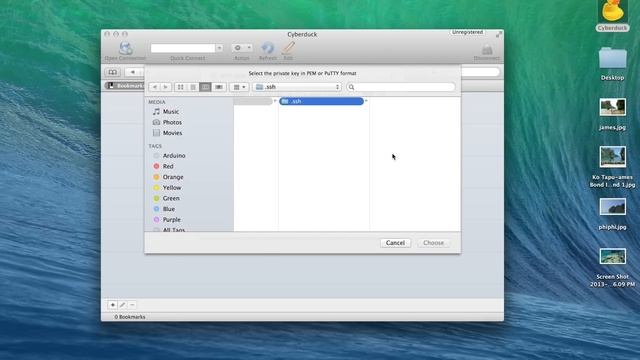
Task: Open the Quick Connect history dropdown arrow
Action: click(219, 48)
